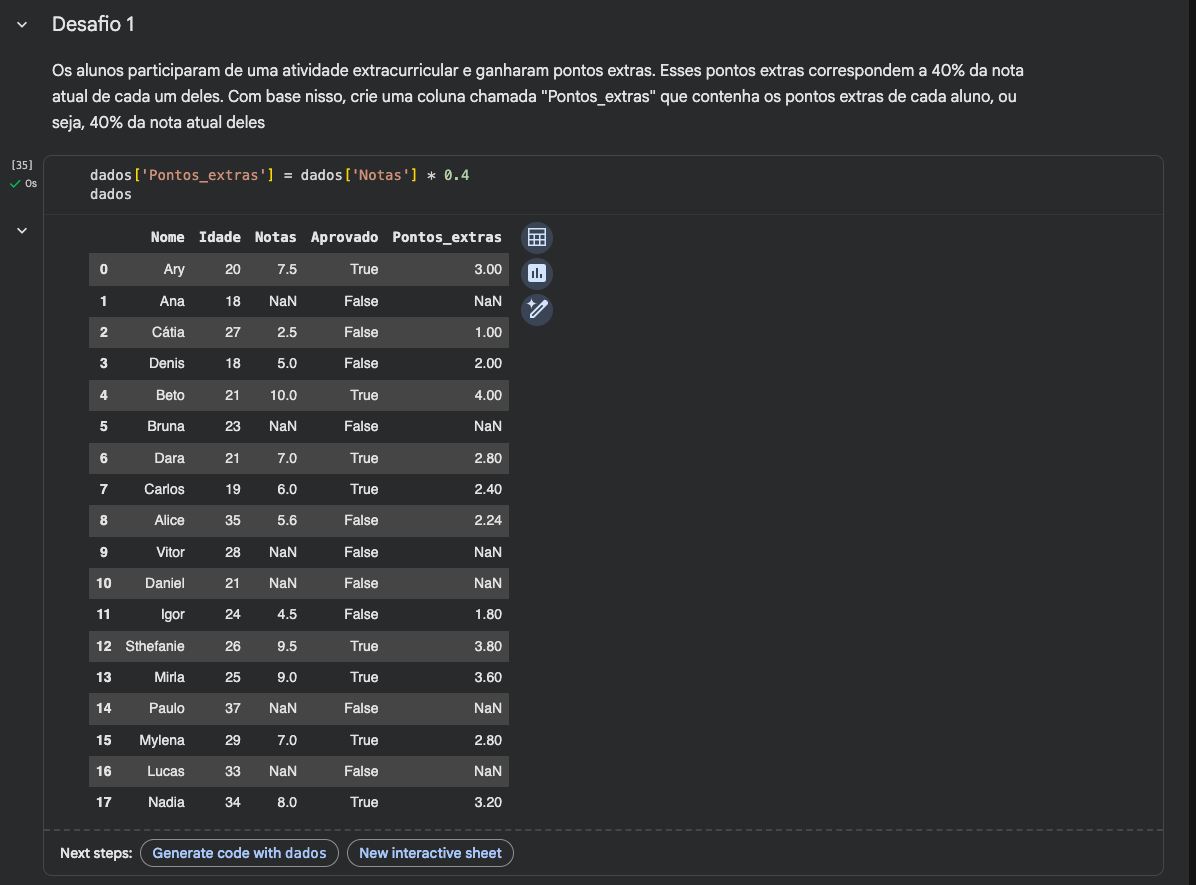Click the second code line 'dados'
The image size is (1196, 885).
[x=111, y=194]
